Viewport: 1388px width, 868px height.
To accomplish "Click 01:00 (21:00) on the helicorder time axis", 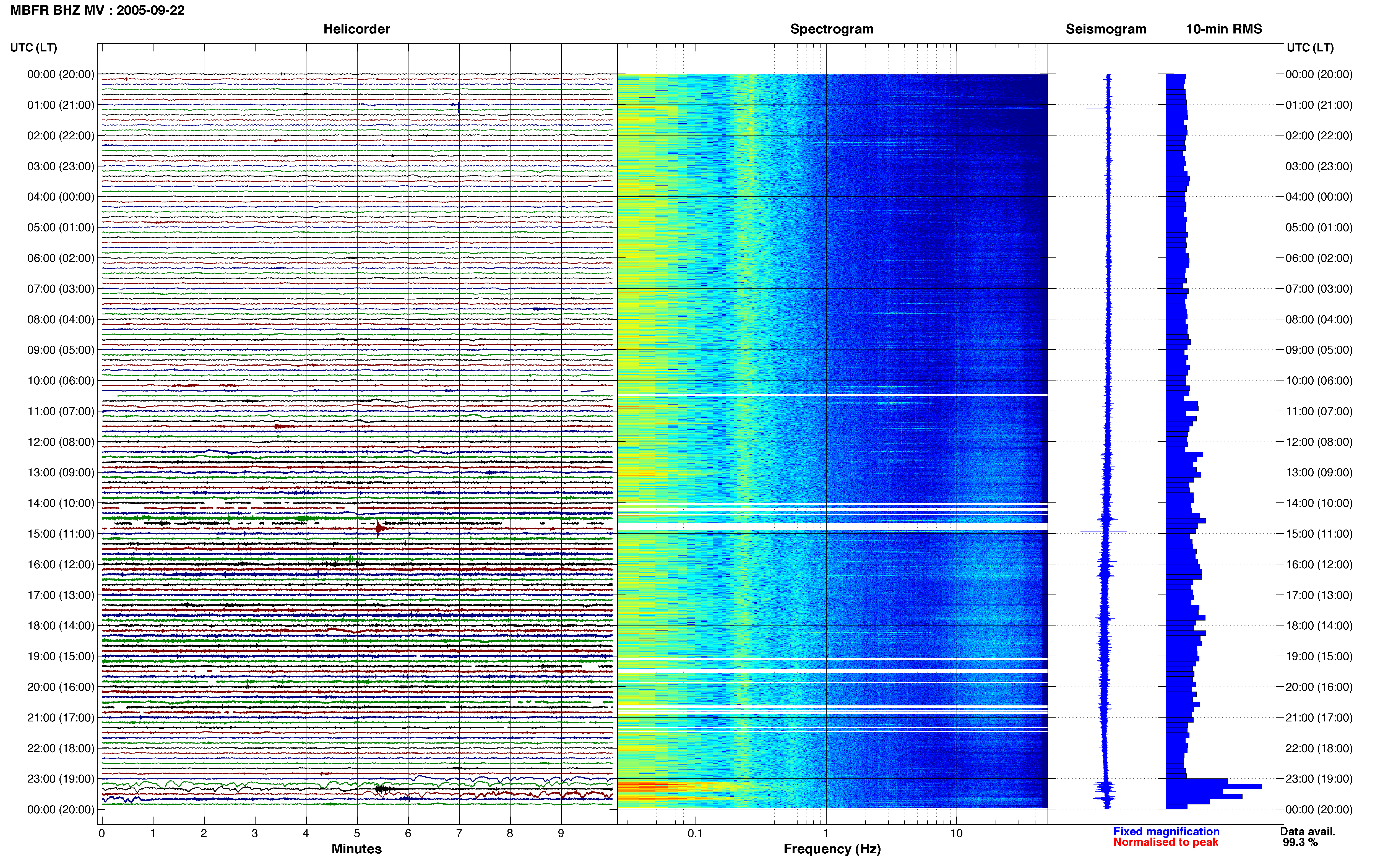I will coord(61,105).
